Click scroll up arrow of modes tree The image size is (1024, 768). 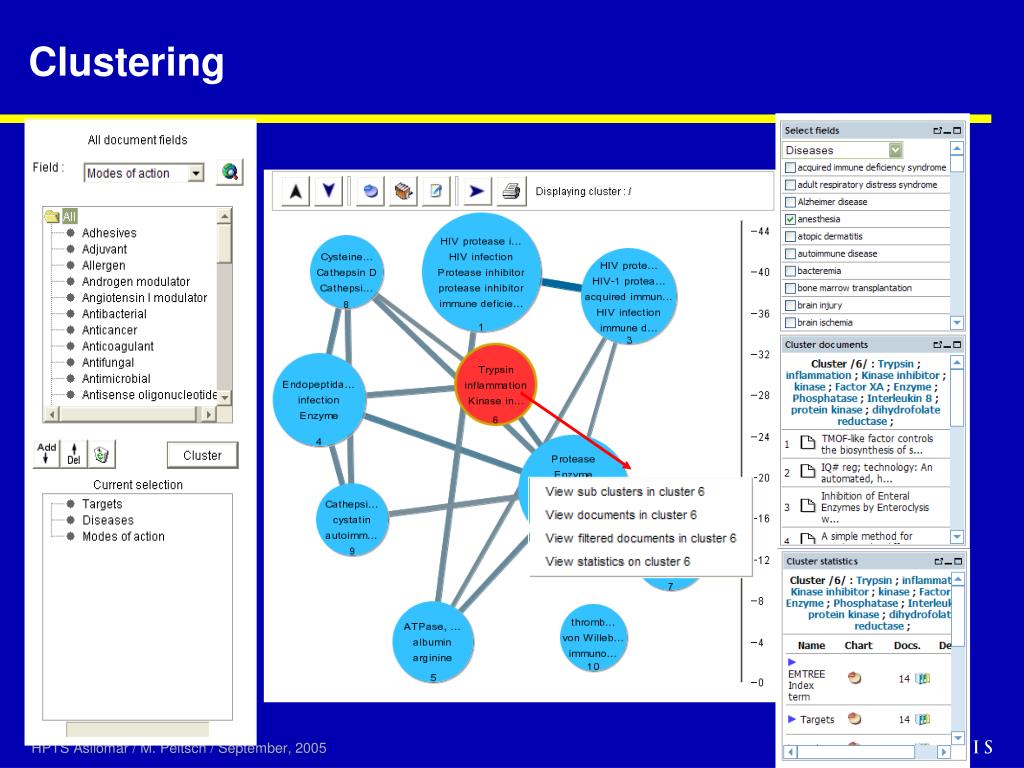pos(224,216)
